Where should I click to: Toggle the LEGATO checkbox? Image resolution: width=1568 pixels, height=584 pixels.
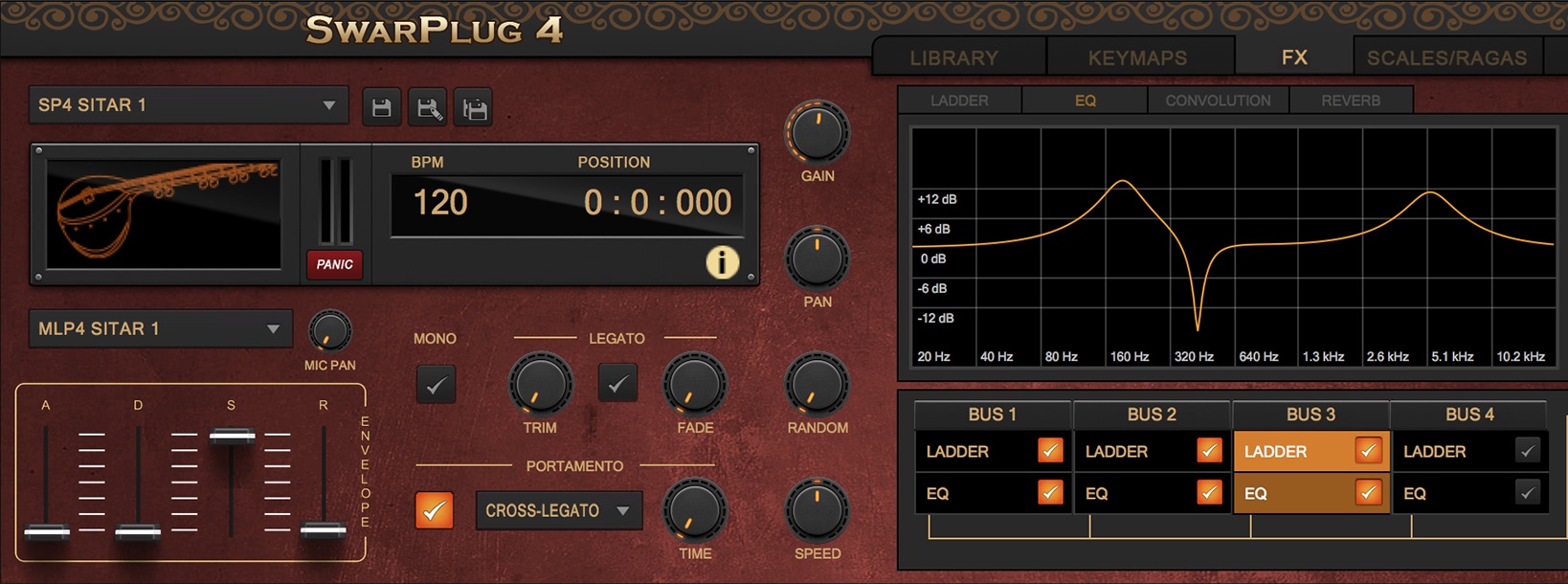617,383
